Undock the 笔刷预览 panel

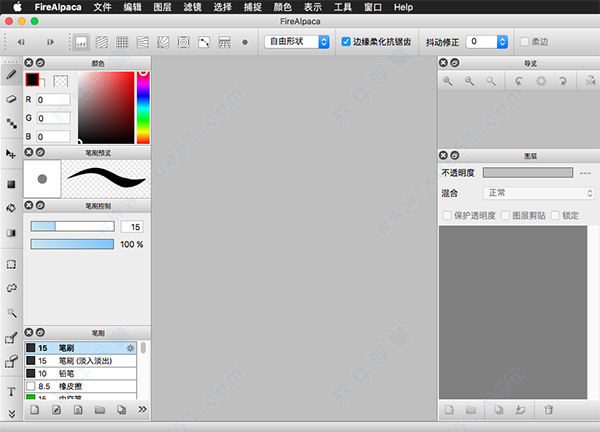(40, 152)
